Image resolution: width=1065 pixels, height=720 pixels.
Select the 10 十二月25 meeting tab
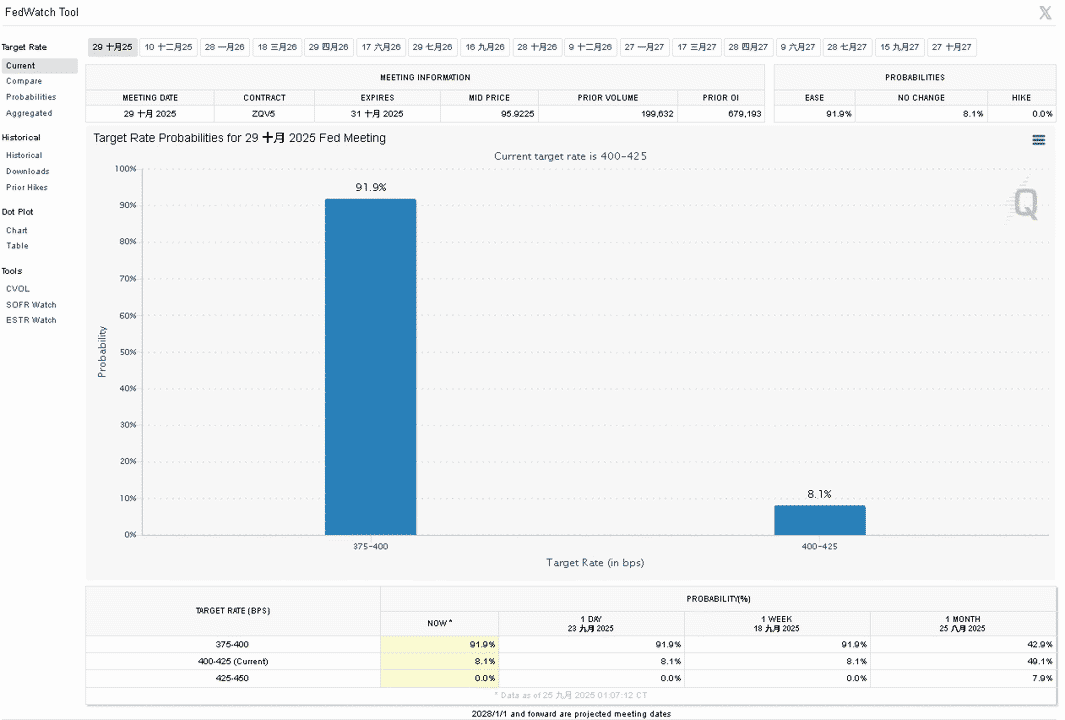coord(168,47)
